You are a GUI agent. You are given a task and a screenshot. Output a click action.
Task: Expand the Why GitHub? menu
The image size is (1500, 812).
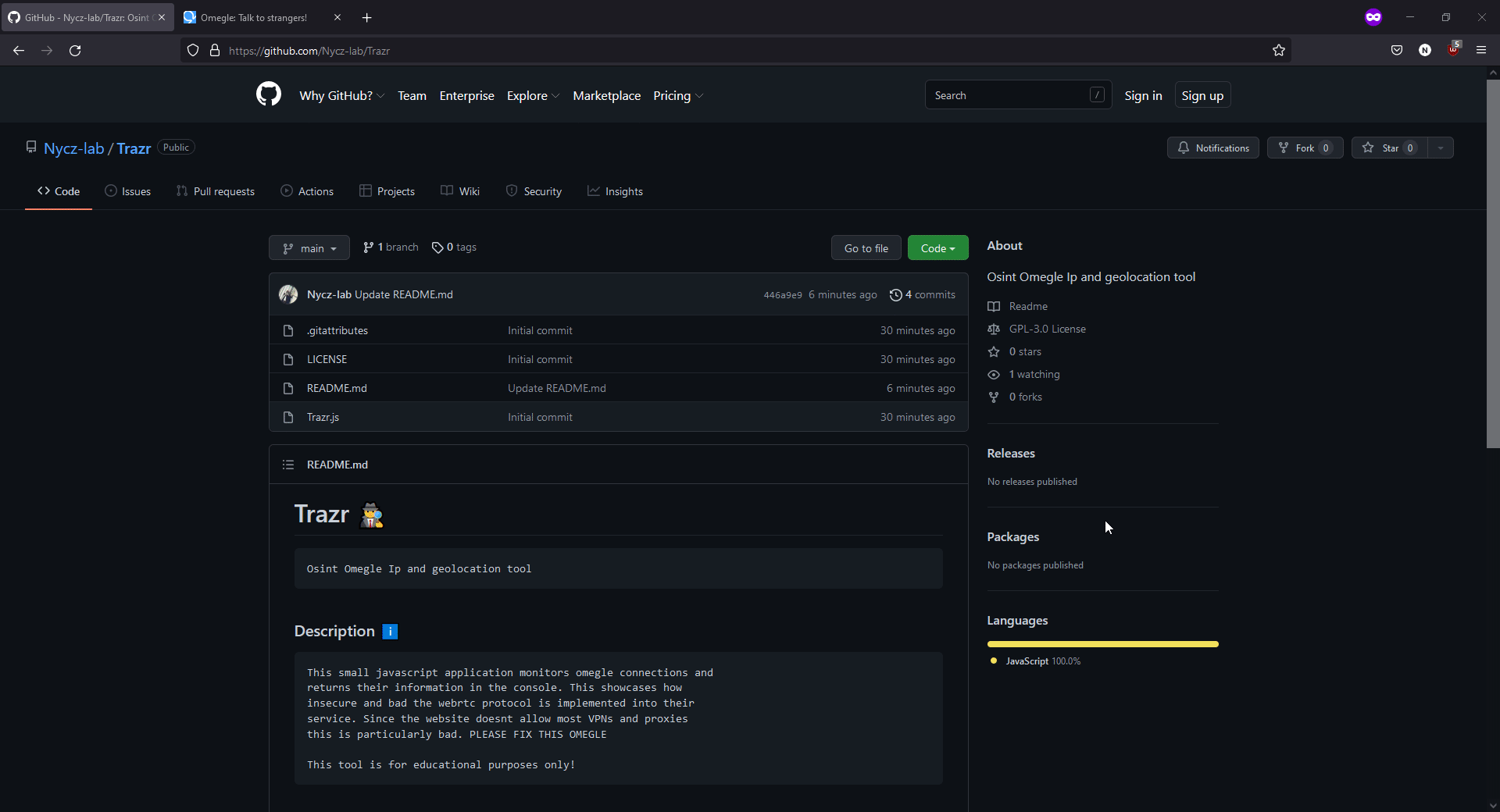[341, 95]
